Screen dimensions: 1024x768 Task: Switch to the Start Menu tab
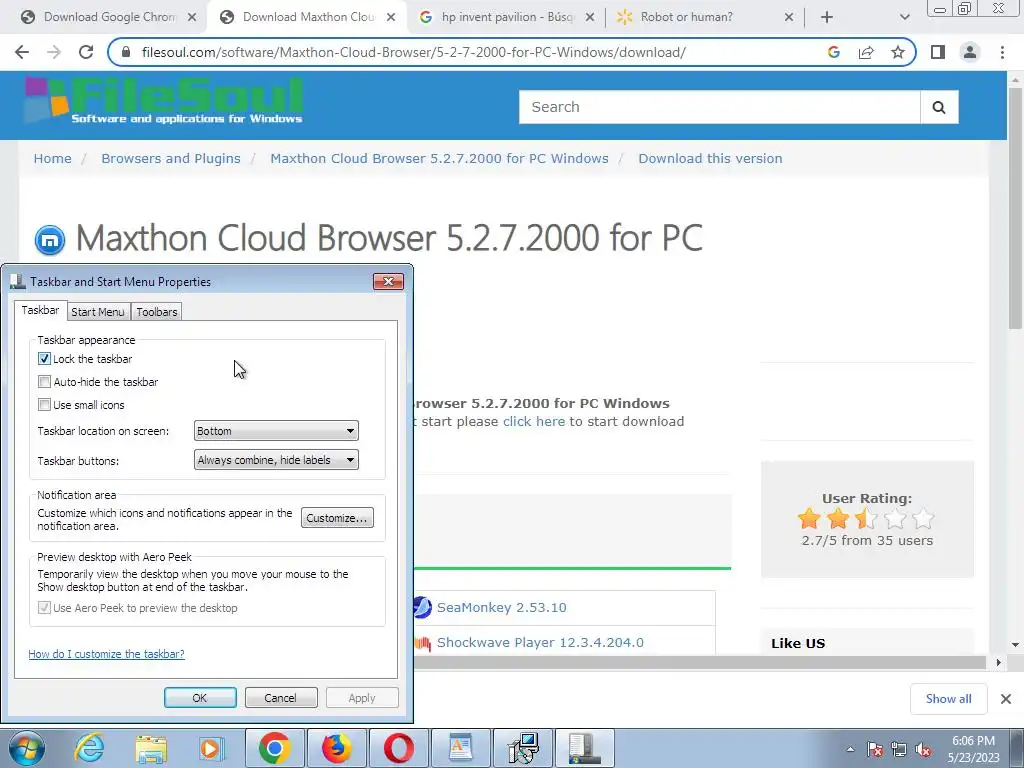(x=98, y=312)
